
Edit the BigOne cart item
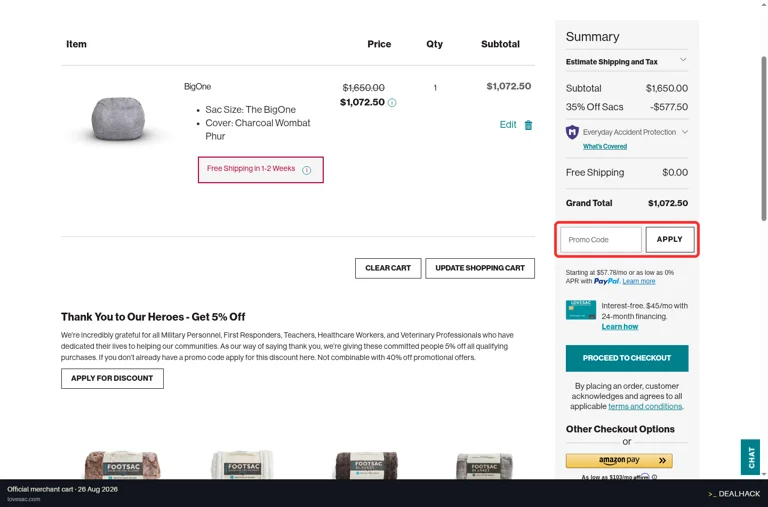coord(508,124)
